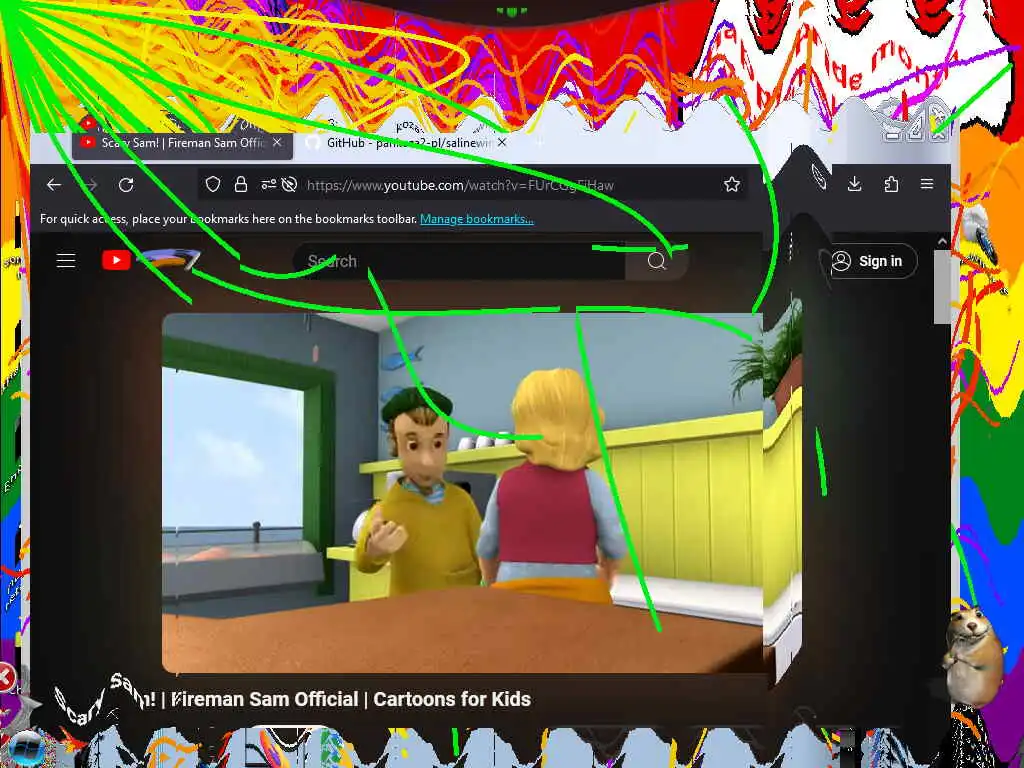Click the red X error icon at left edge
This screenshot has height=768, width=1024.
click(x=5, y=677)
